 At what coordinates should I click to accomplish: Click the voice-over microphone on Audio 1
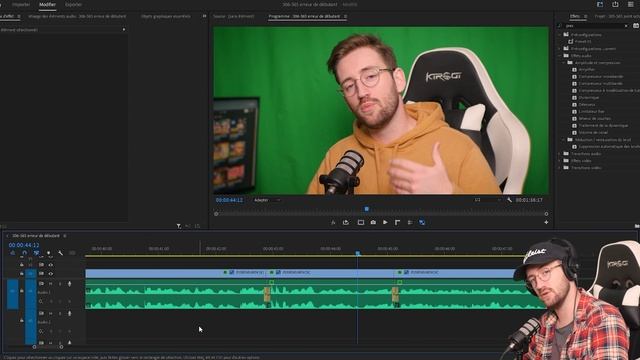pos(69,284)
